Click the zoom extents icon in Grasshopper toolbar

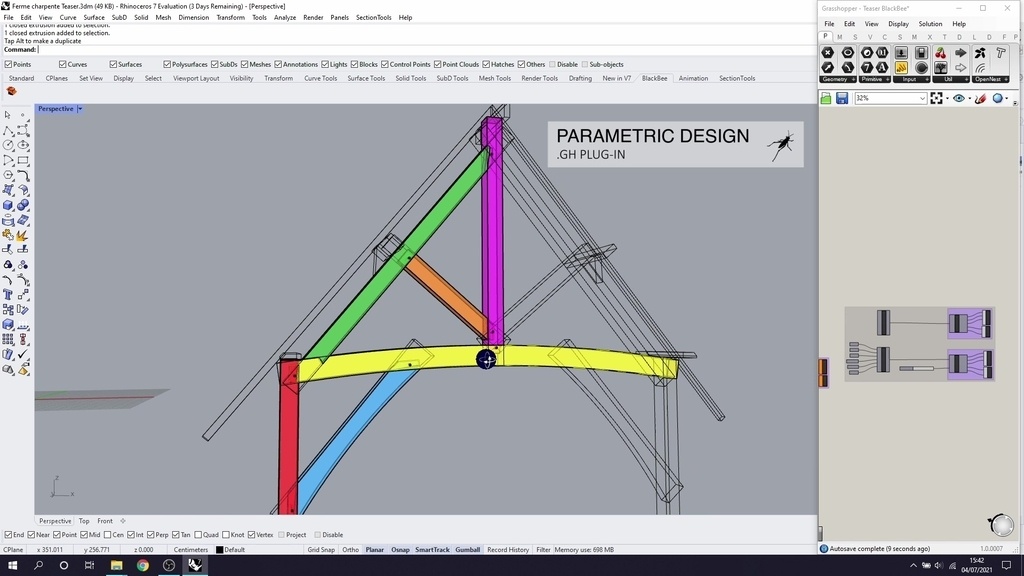coord(936,99)
